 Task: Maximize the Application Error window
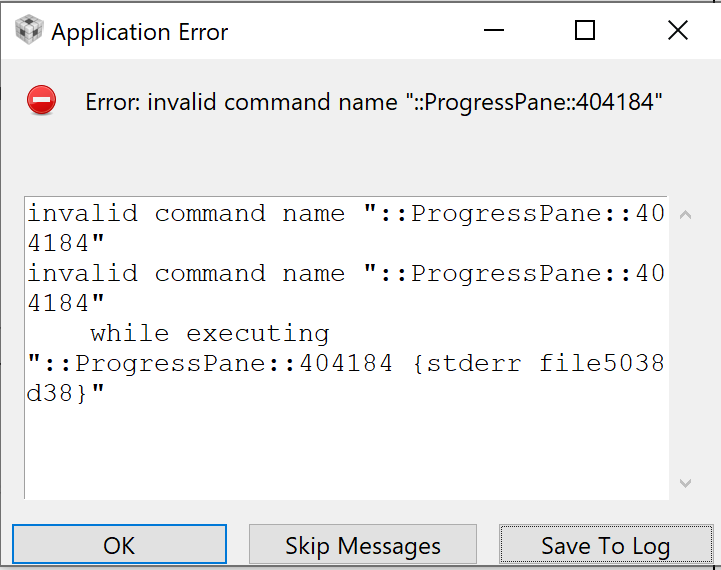585,31
